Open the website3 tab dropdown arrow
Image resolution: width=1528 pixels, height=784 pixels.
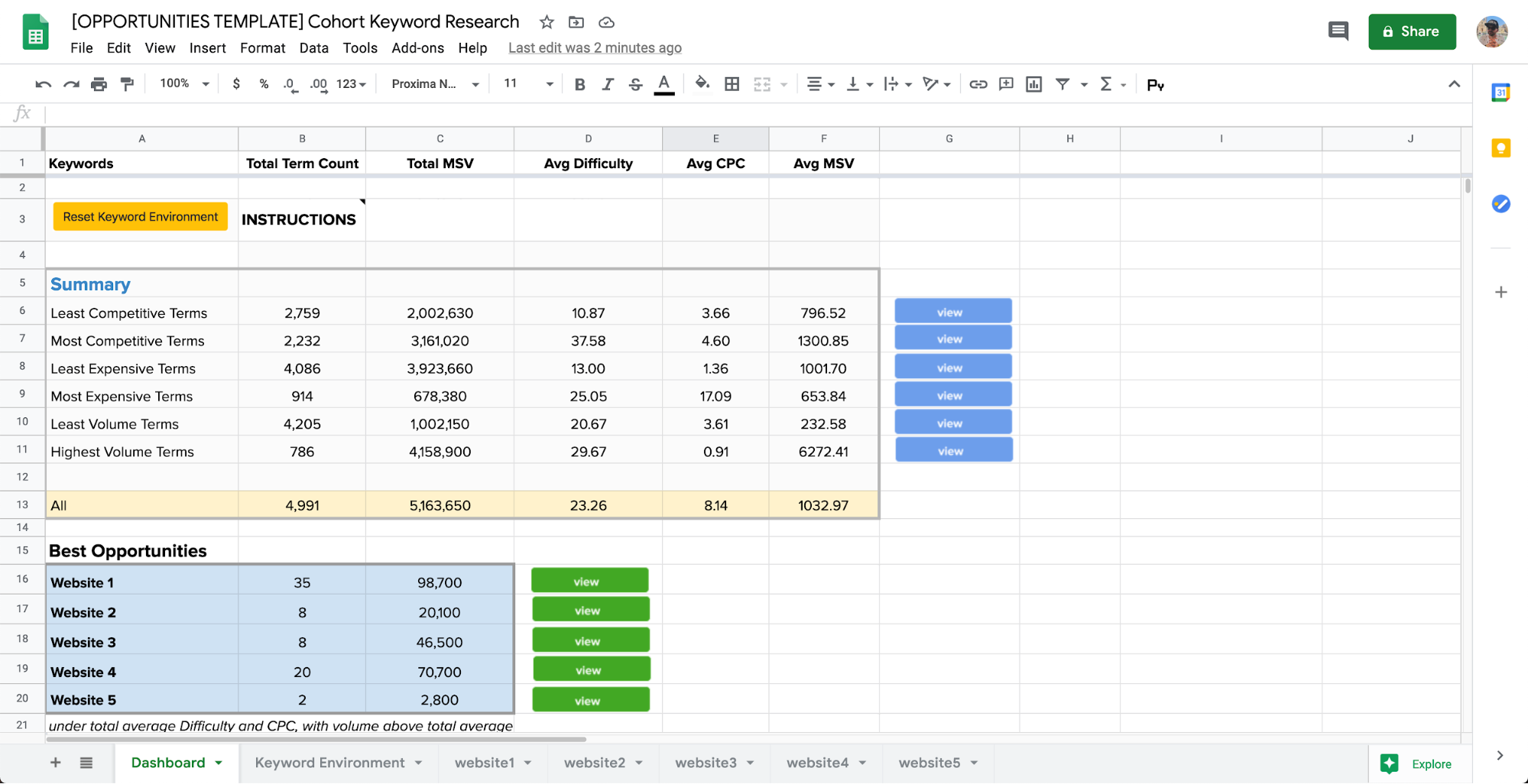click(750, 763)
